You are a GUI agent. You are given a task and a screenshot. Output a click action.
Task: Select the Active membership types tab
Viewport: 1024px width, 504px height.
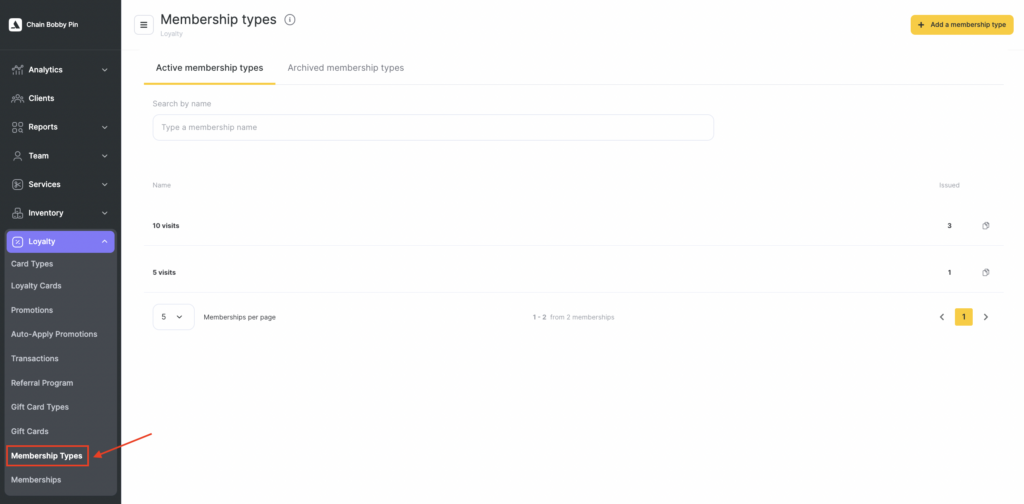click(209, 68)
